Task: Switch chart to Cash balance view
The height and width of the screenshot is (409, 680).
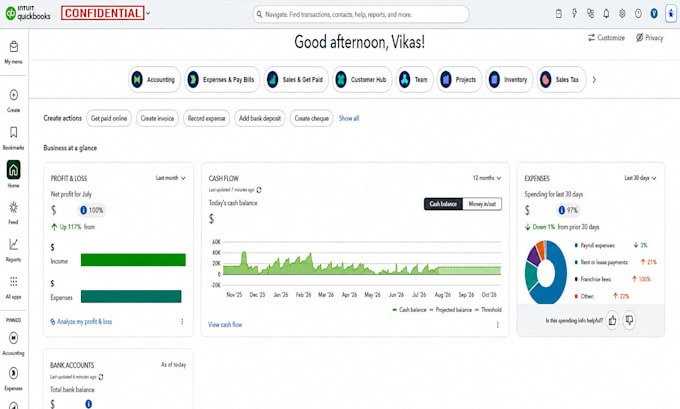Action: tap(443, 204)
